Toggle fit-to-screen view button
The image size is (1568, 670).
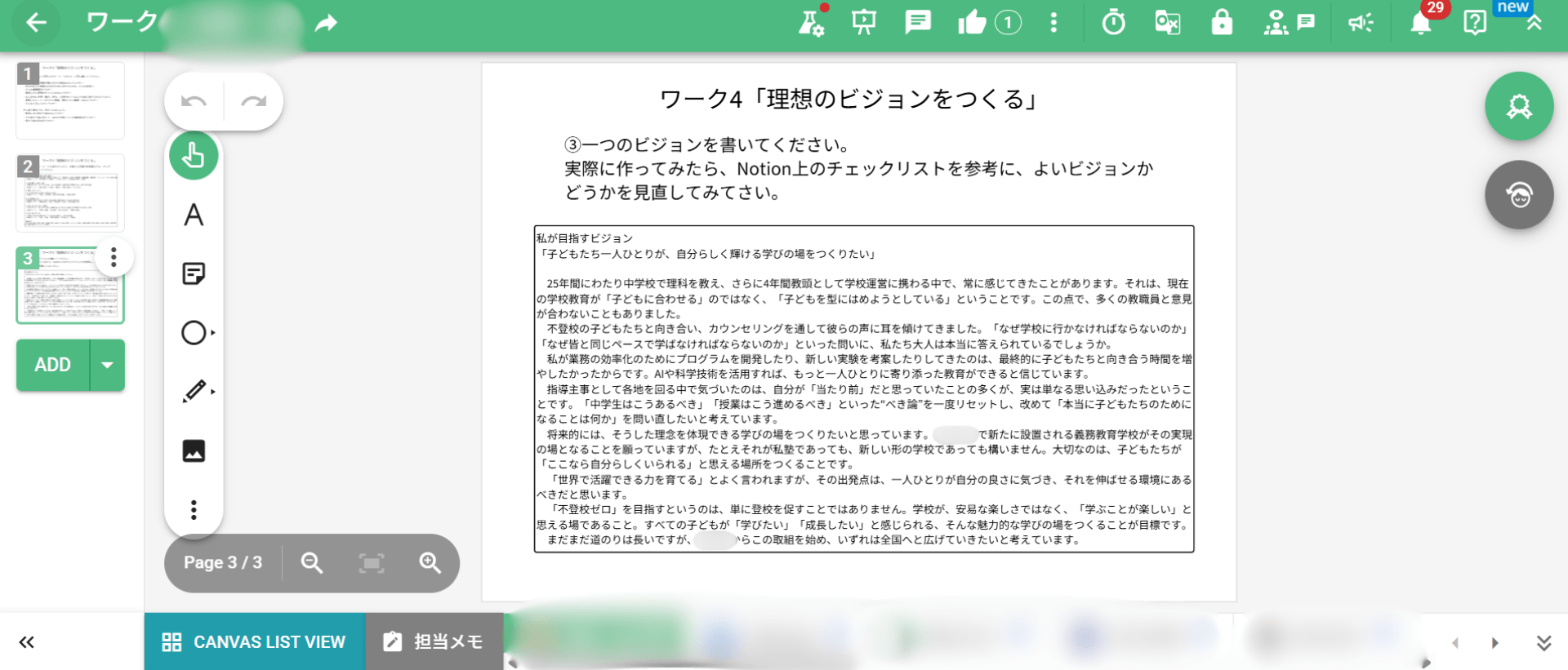coord(372,563)
